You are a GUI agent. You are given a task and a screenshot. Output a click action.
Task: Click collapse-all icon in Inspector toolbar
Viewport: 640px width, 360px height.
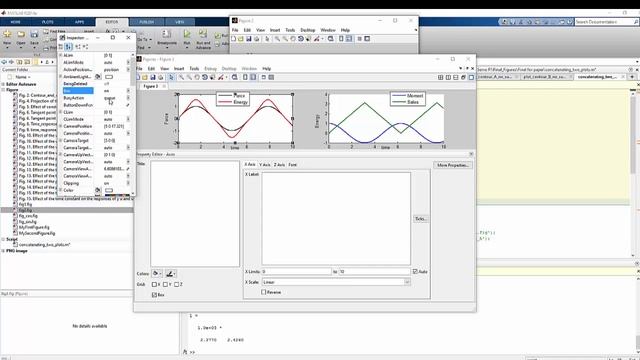85,47
